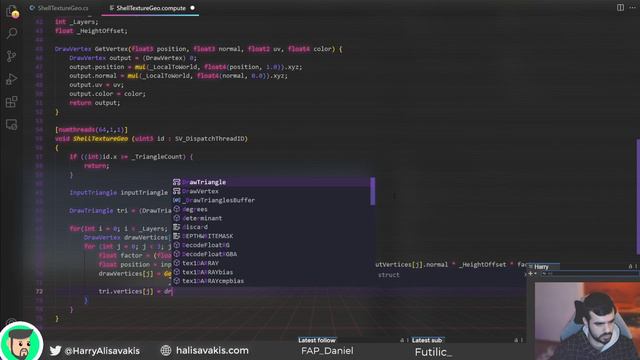
Task: Click the variable icon beside _DrawTrianglesBuffer
Action: 176,200
